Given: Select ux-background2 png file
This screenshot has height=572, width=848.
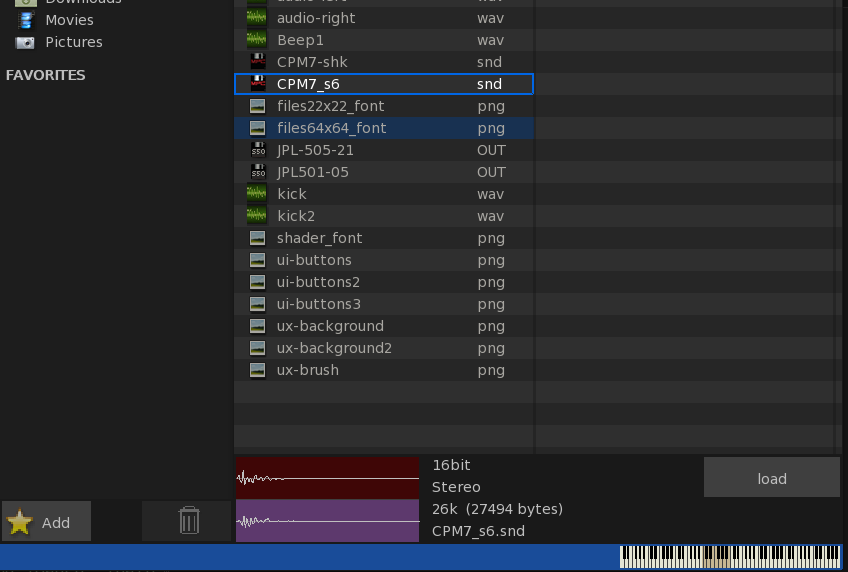Looking at the screenshot, I should 334,348.
